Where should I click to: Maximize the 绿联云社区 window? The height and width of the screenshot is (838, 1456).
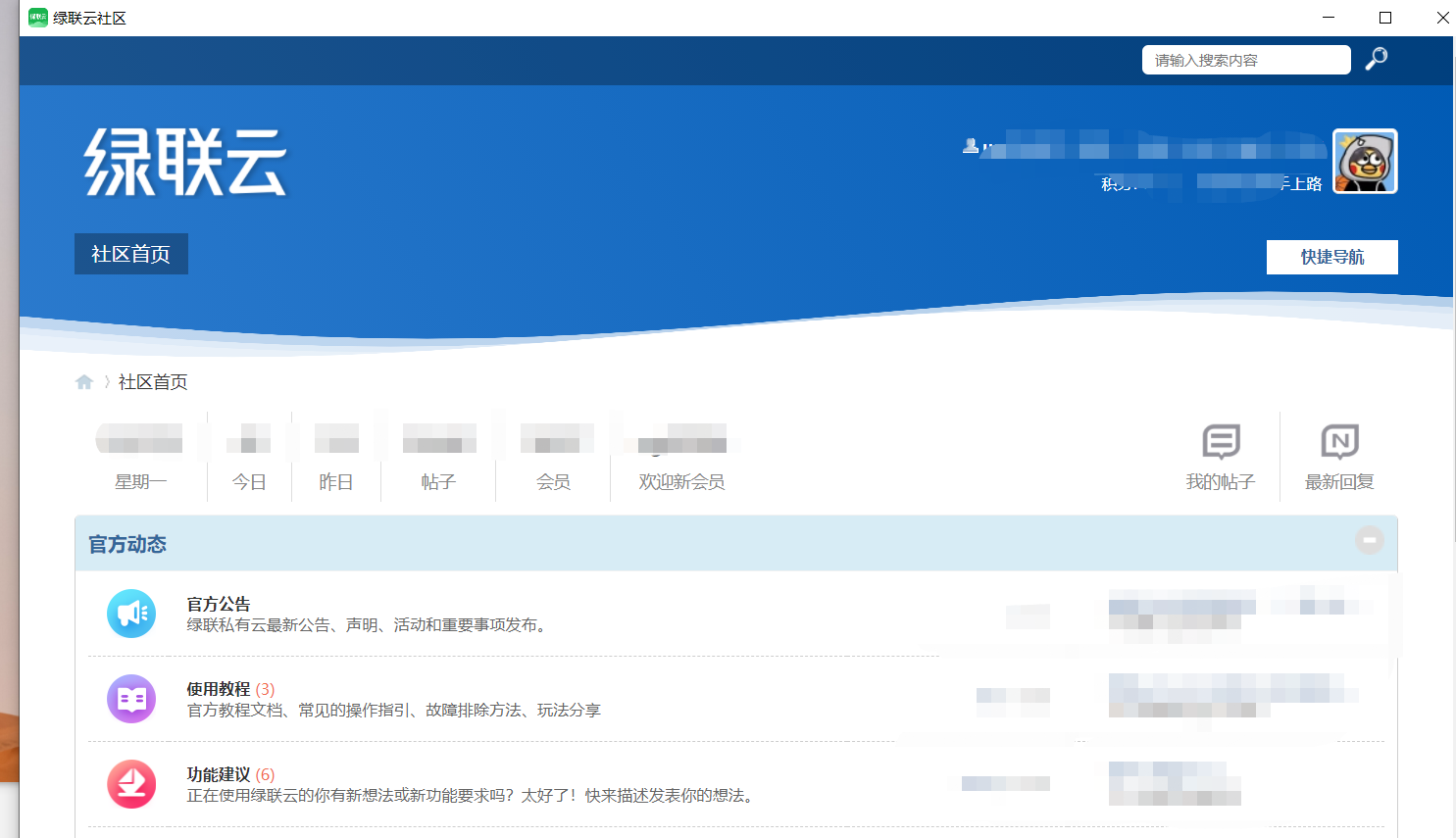coord(1385,18)
